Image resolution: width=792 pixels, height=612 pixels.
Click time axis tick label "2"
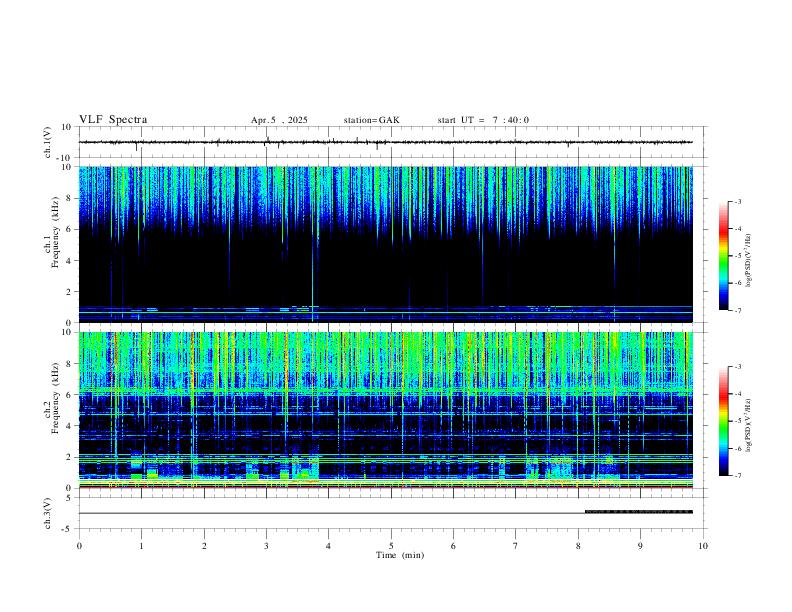point(204,546)
